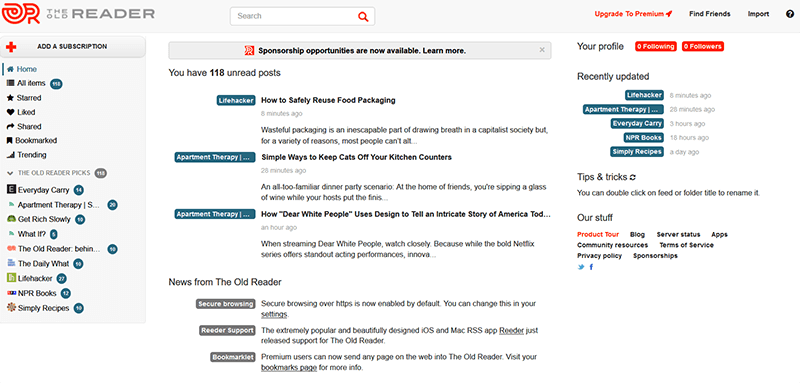
Task: Open Import page
Action: click(758, 14)
